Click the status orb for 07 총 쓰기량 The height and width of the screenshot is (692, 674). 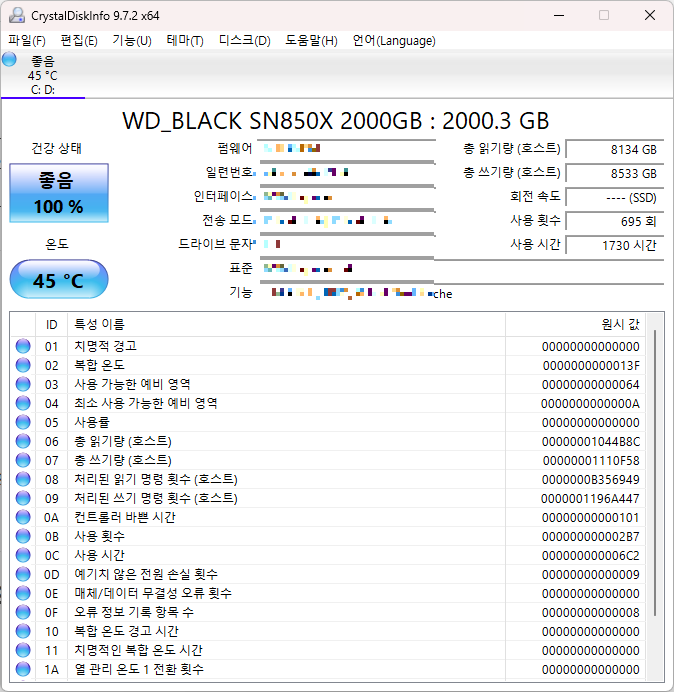click(23, 460)
